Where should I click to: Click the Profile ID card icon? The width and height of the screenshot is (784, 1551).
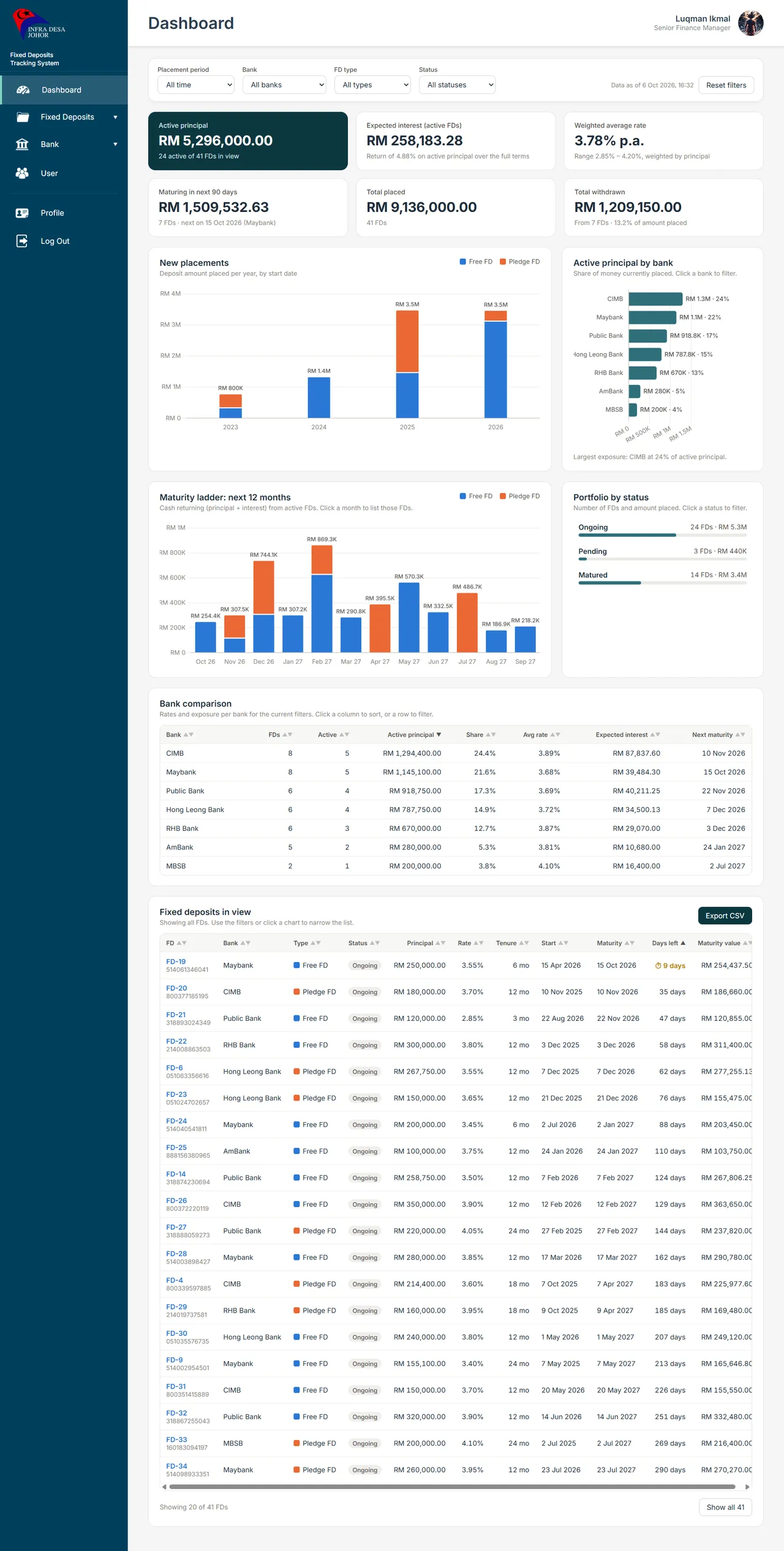click(x=22, y=213)
